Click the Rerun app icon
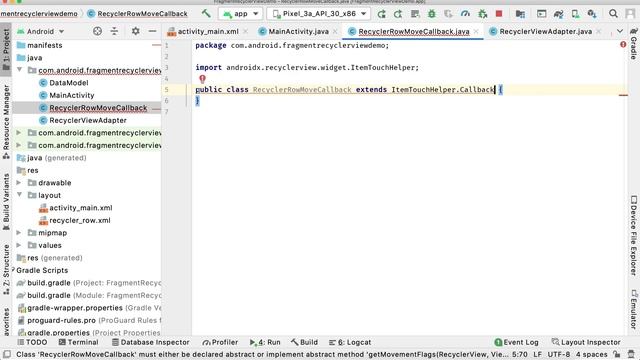Image resolution: width=640 pixels, height=360 pixels. click(381, 14)
